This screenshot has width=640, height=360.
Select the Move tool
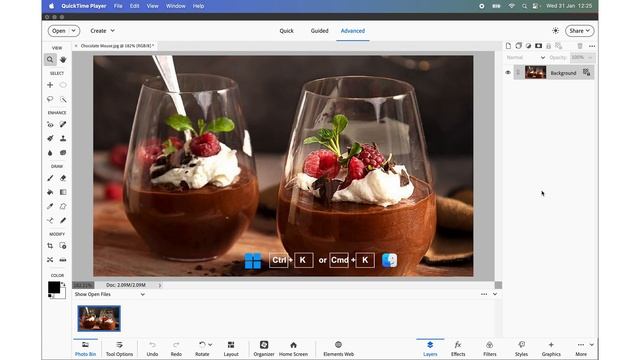coord(50,85)
